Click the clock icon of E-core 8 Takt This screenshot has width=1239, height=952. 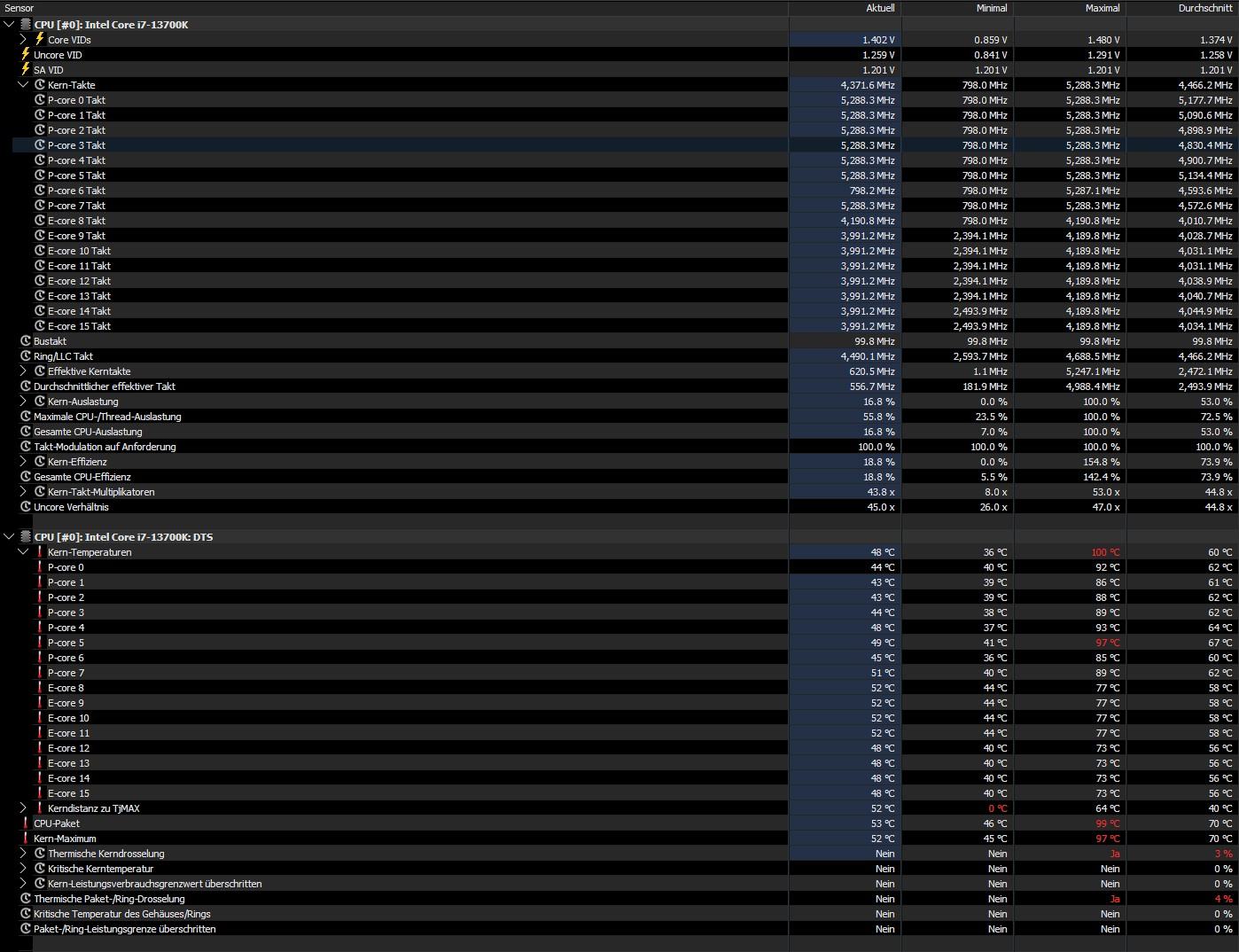[x=40, y=221]
